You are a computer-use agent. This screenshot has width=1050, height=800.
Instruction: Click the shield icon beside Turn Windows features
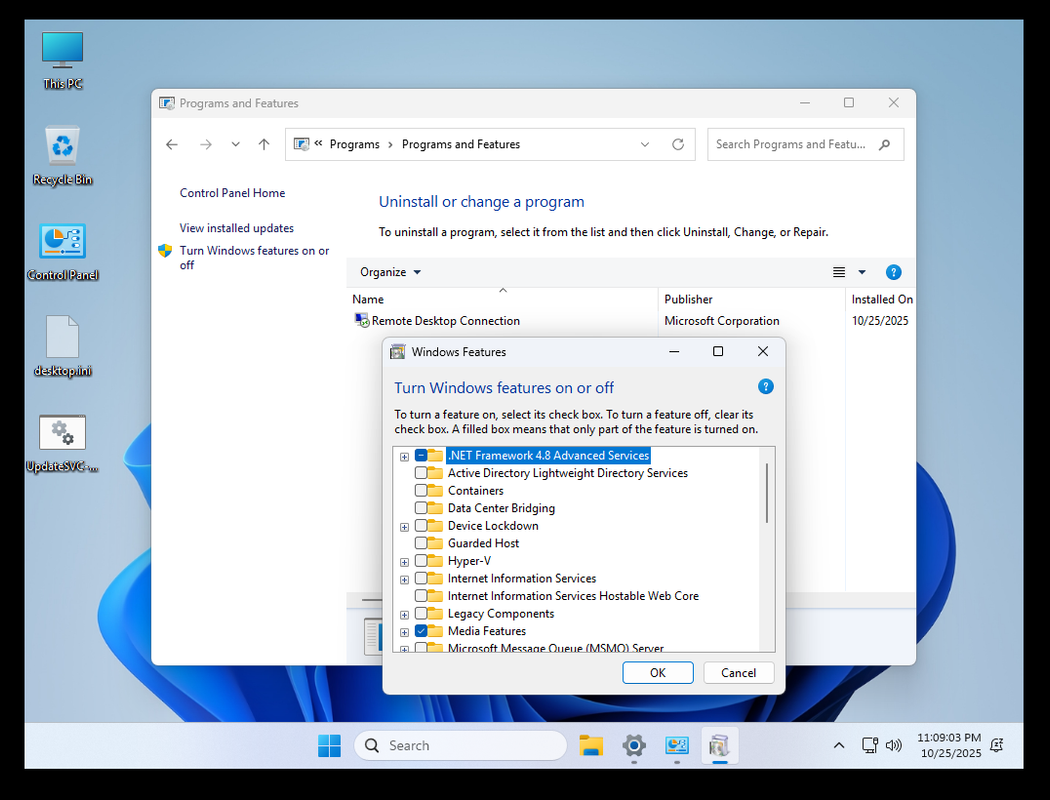tap(165, 250)
